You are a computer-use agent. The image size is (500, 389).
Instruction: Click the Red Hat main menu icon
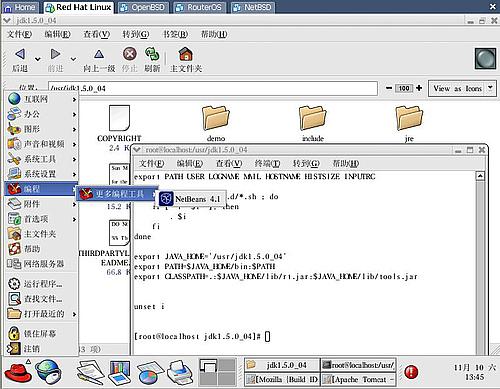pos(18,372)
